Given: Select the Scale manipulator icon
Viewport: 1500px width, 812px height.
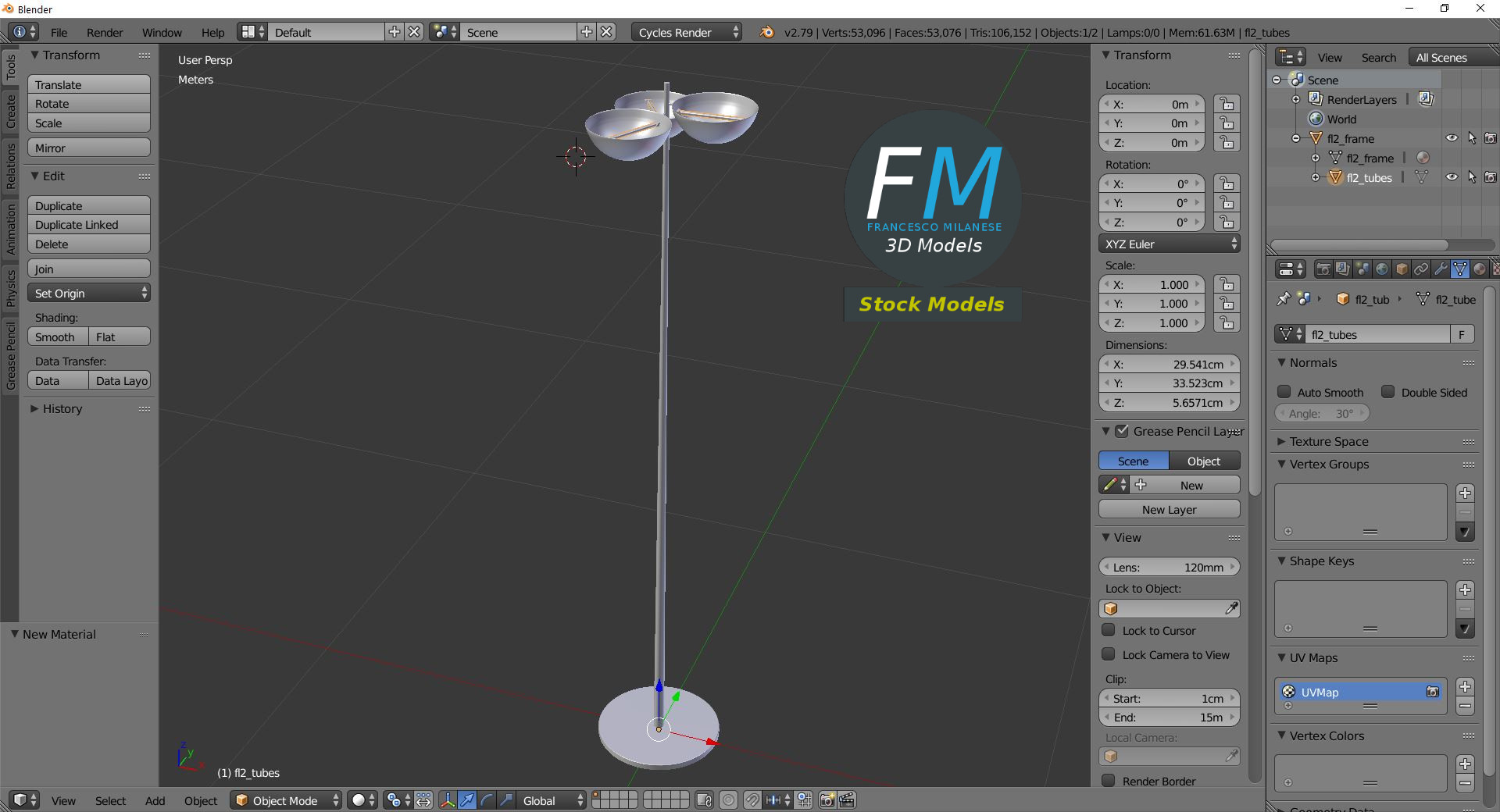Looking at the screenshot, I should pyautogui.click(x=506, y=800).
